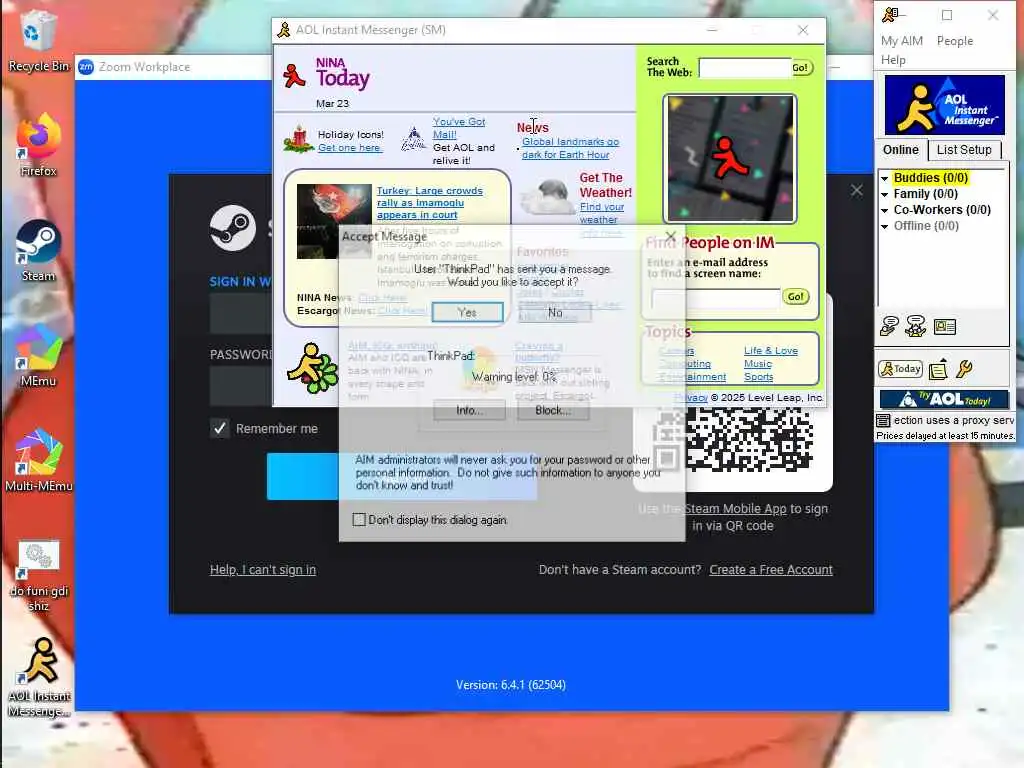Click the 'Steam Mobile App' link
This screenshot has width=1024, height=768.
point(735,509)
